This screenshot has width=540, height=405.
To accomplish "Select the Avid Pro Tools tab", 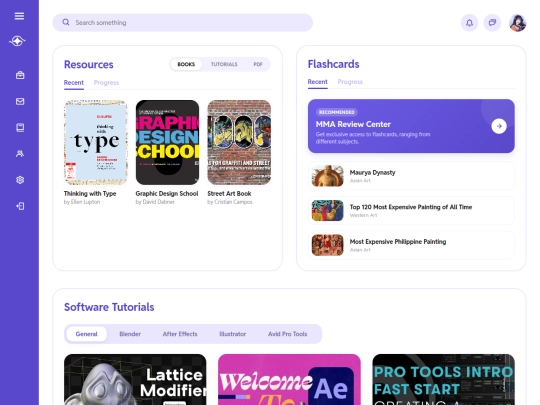I will pyautogui.click(x=287, y=334).
